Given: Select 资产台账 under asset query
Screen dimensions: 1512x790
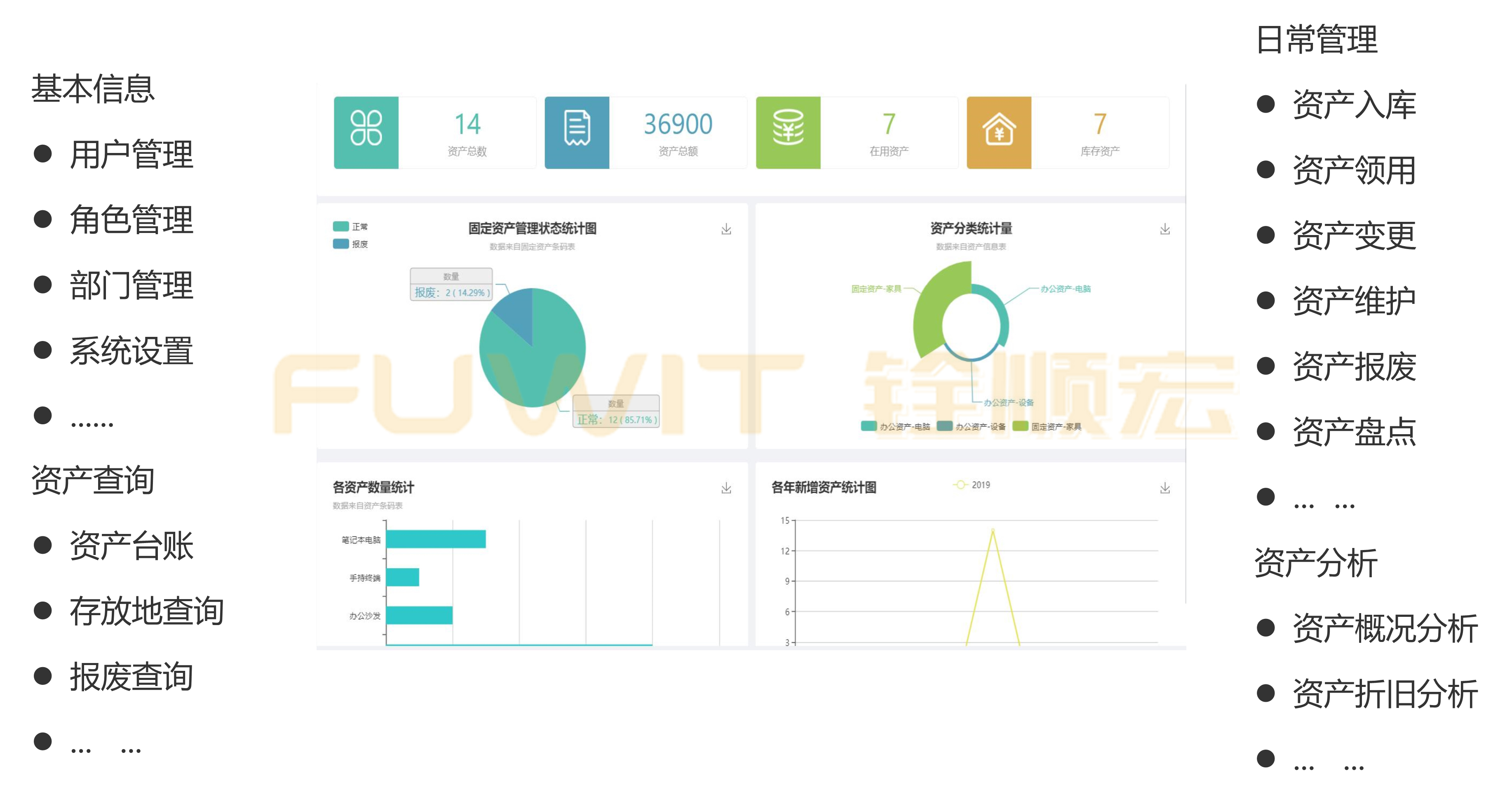Looking at the screenshot, I should click(x=131, y=546).
